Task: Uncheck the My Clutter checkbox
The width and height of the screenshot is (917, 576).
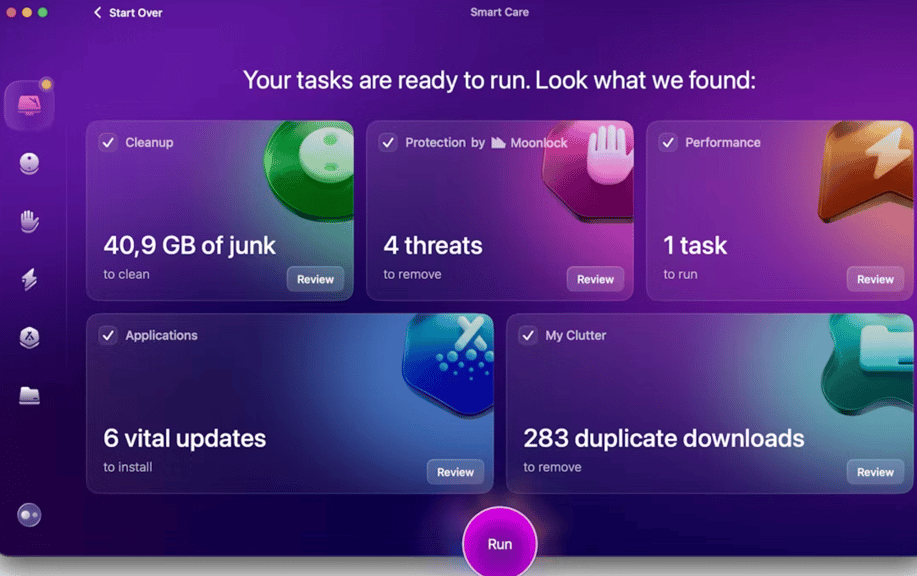Action: [528, 335]
